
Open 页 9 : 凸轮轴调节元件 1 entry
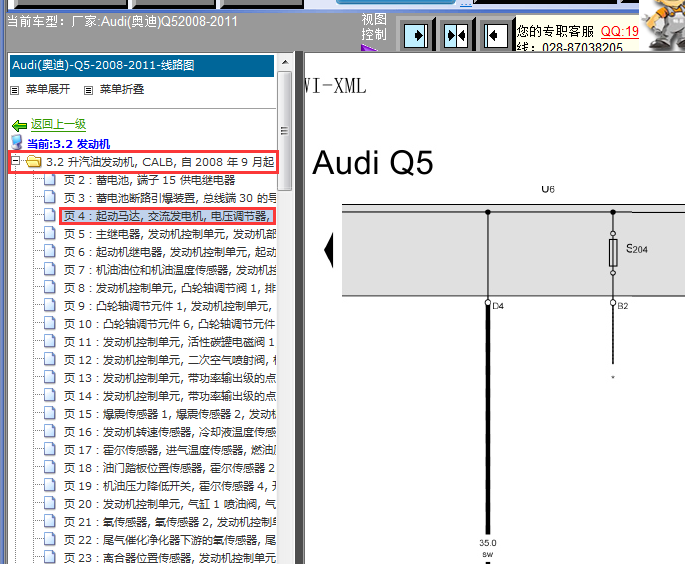point(169,306)
